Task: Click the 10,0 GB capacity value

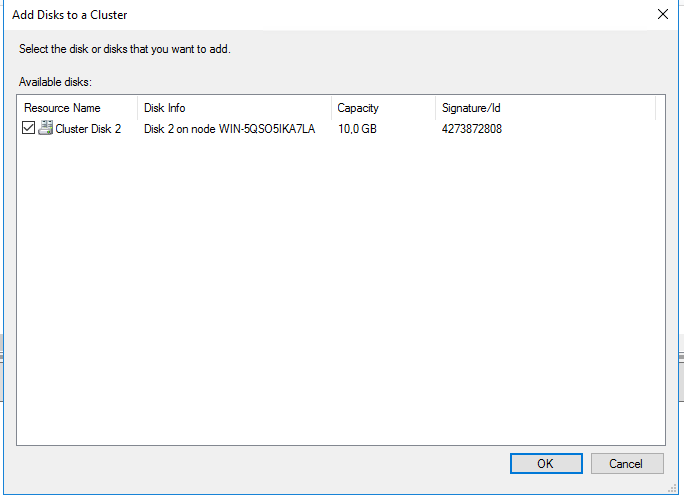Action: [x=357, y=128]
